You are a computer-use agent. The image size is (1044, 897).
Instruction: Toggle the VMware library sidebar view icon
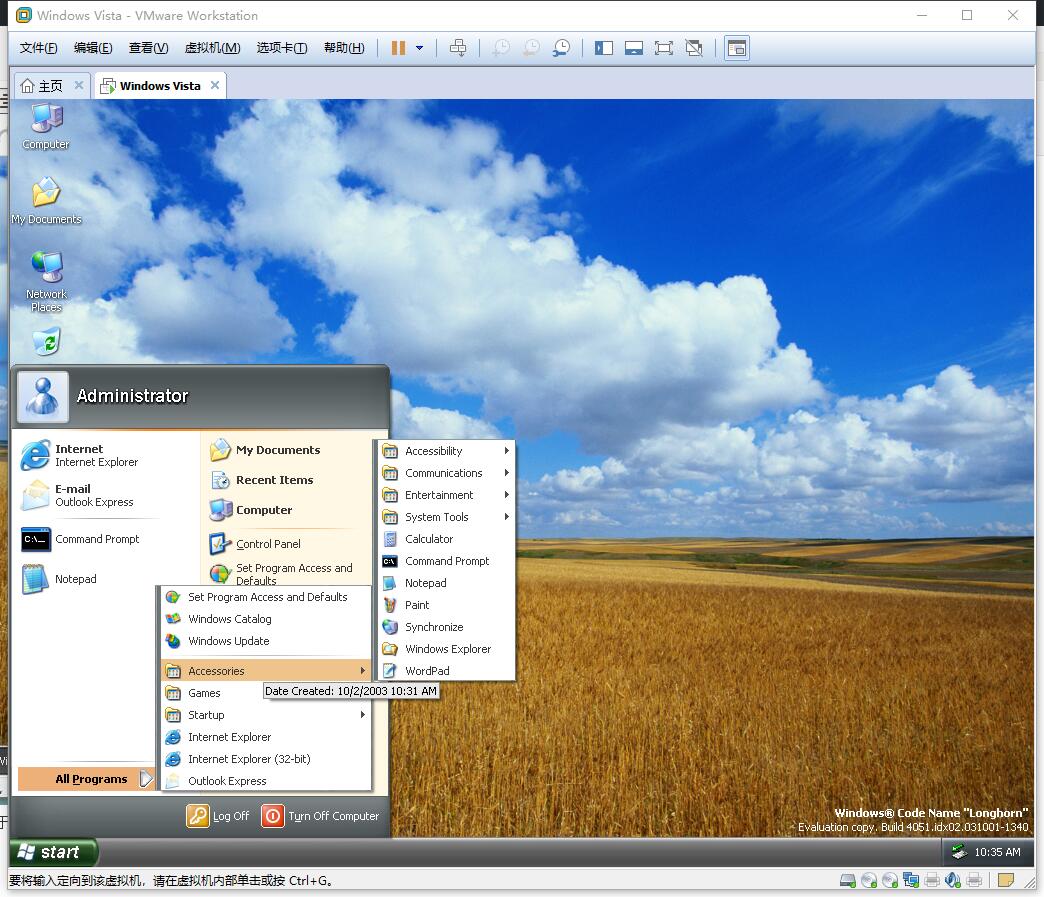coord(604,48)
